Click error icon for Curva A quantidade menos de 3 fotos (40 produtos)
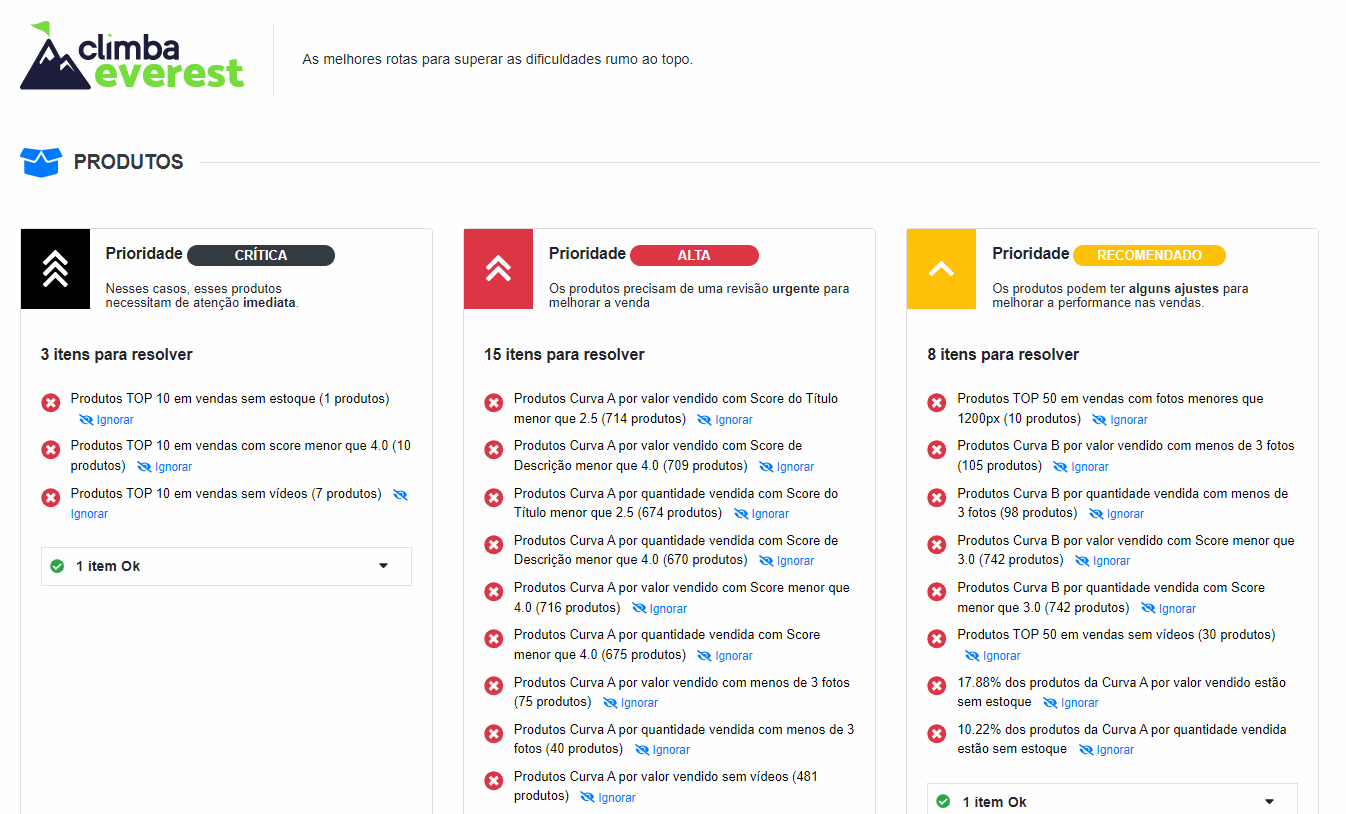The image size is (1346, 814). tap(493, 733)
